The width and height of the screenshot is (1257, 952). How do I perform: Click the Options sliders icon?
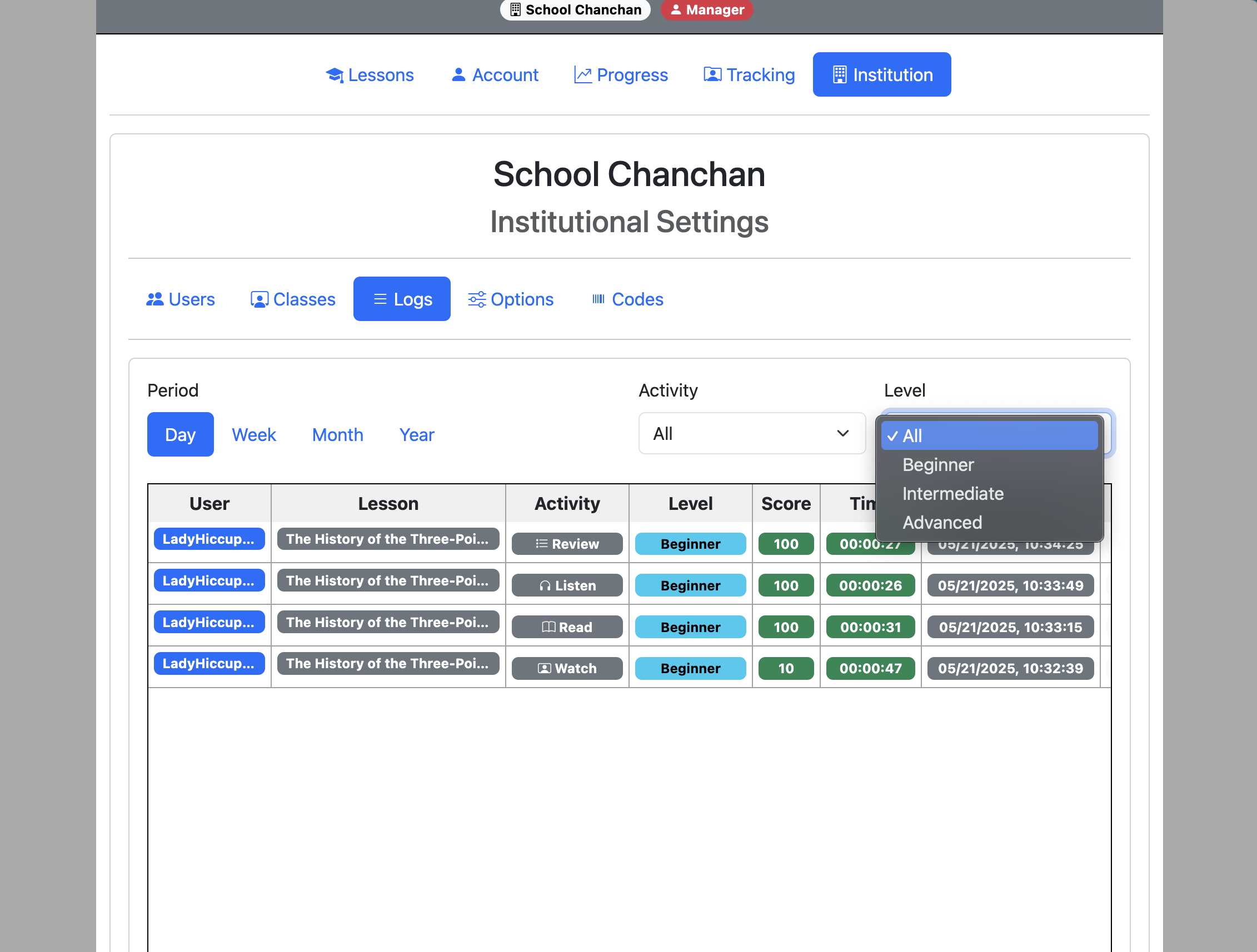(x=477, y=299)
